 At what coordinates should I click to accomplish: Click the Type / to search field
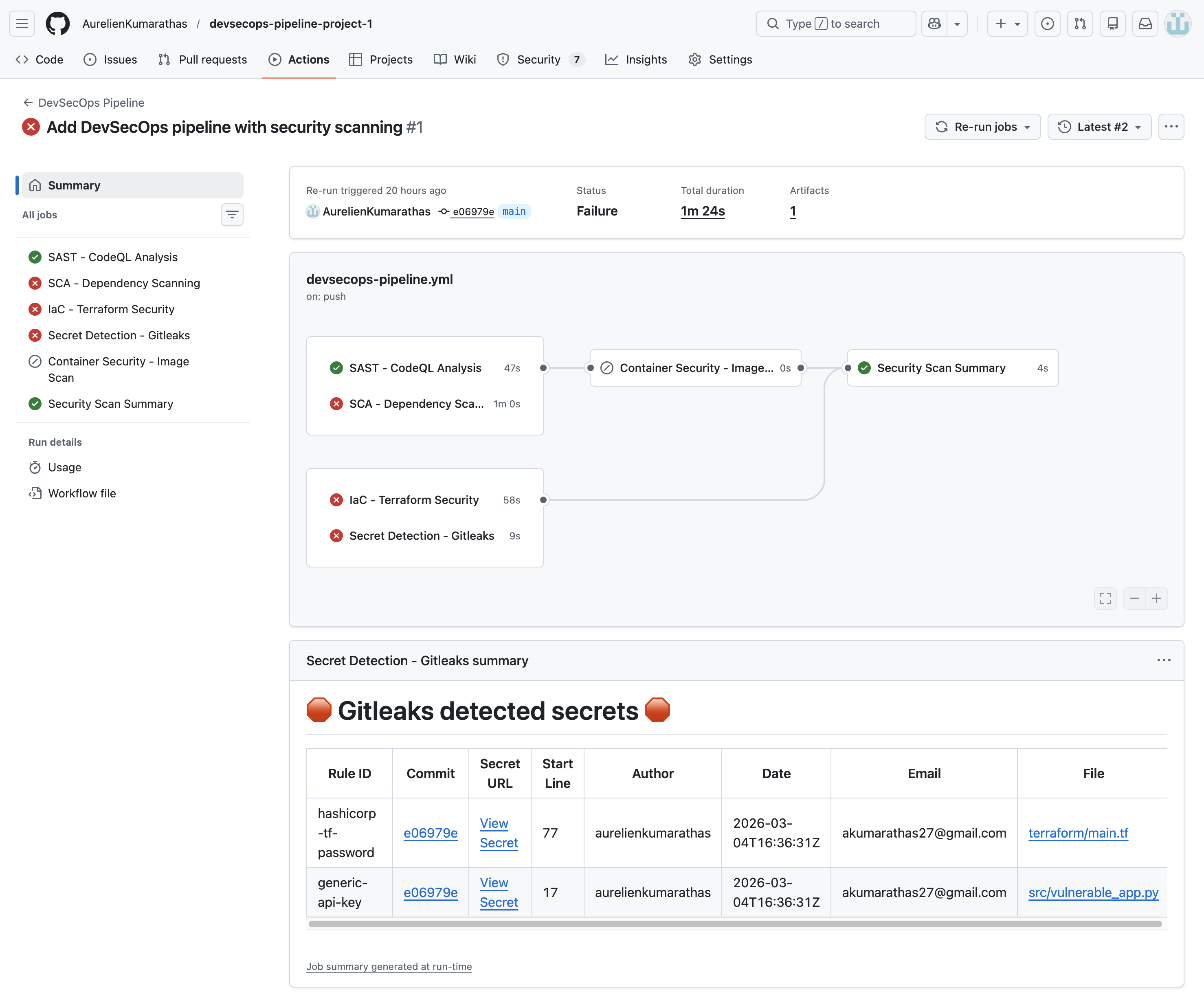(x=835, y=24)
